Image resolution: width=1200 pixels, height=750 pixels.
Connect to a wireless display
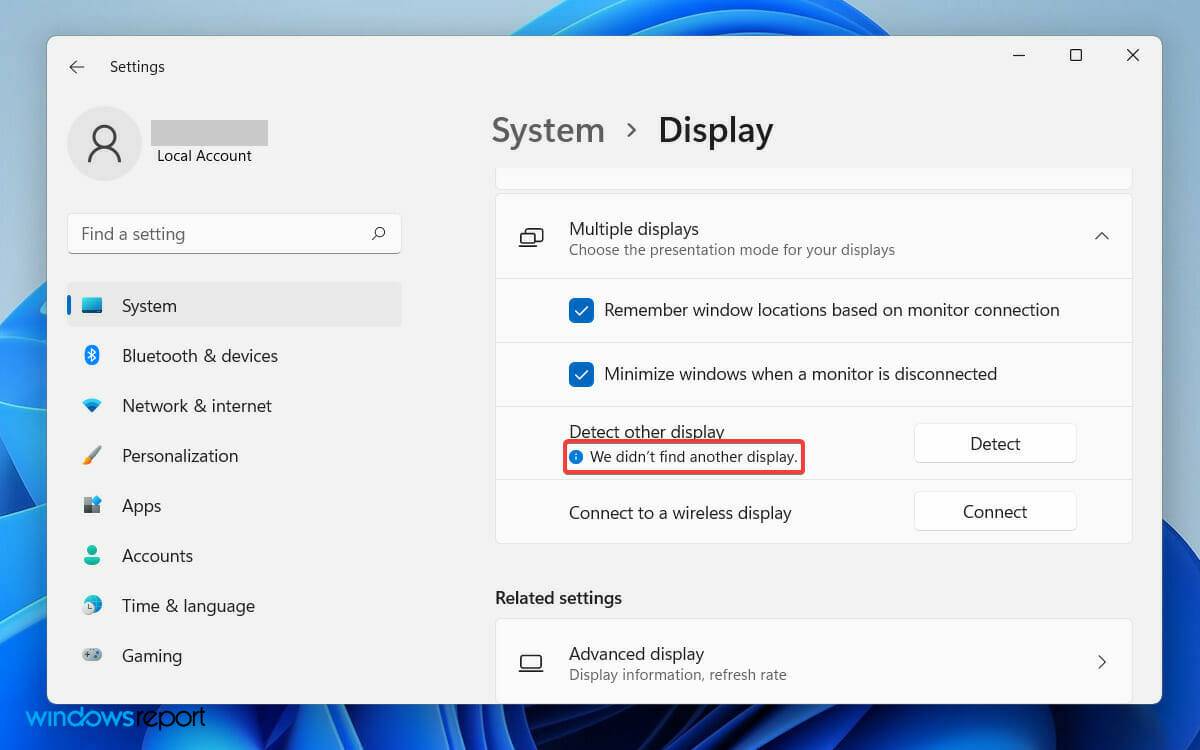pyautogui.click(x=994, y=511)
